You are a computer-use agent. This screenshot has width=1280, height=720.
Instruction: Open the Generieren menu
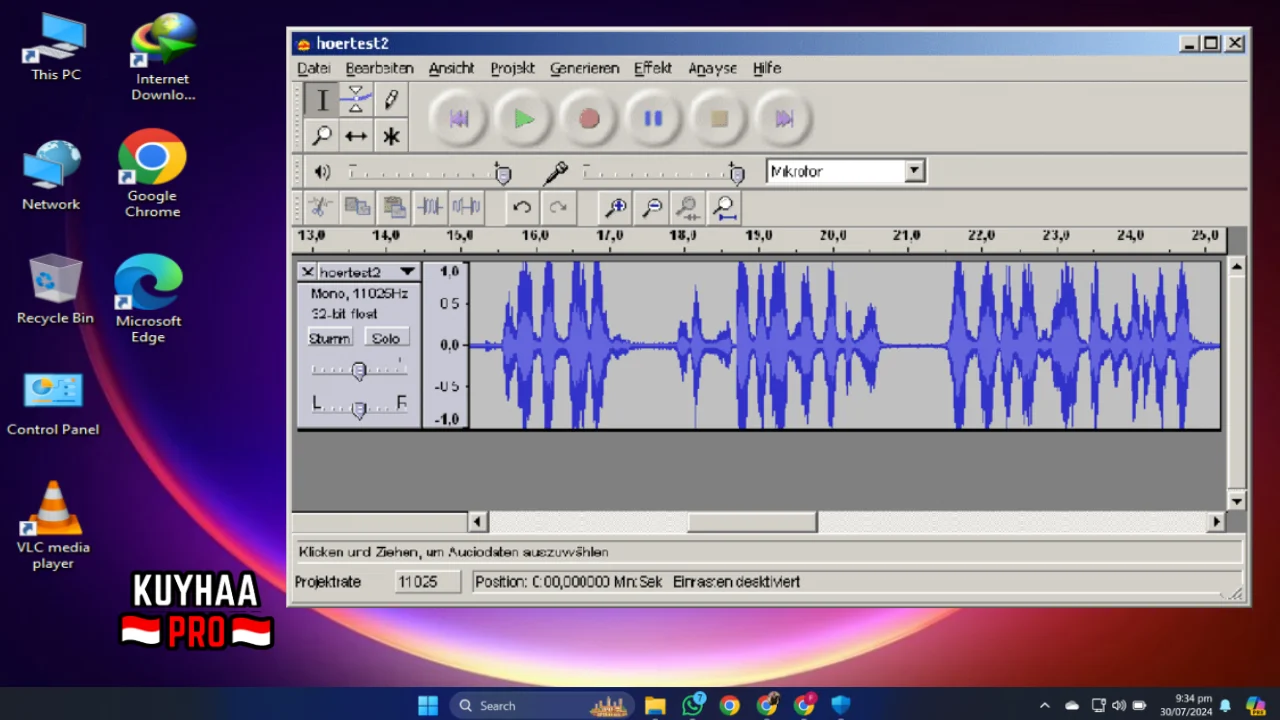click(x=584, y=68)
